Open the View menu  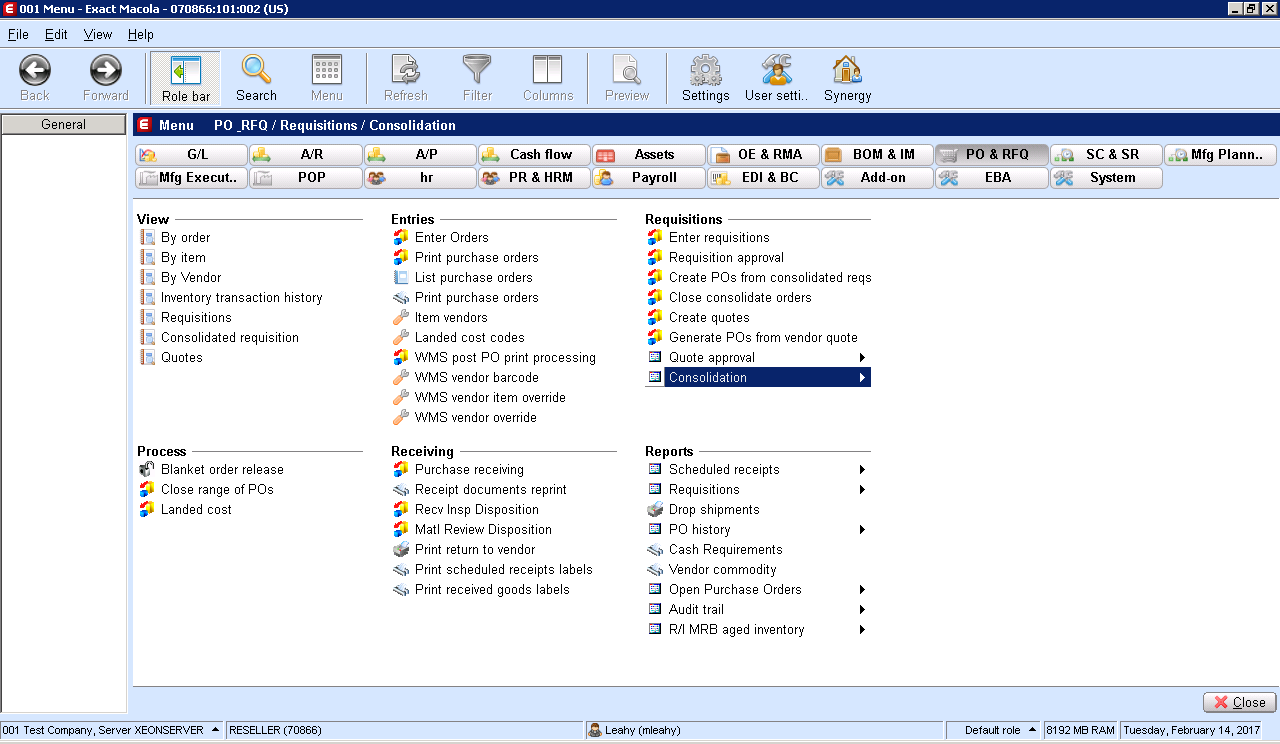[x=98, y=34]
